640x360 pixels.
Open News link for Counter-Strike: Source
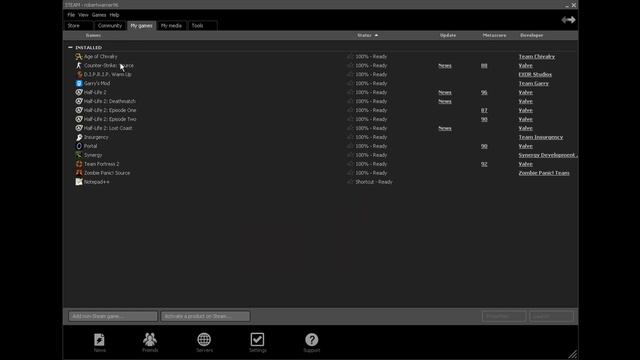[x=445, y=66]
